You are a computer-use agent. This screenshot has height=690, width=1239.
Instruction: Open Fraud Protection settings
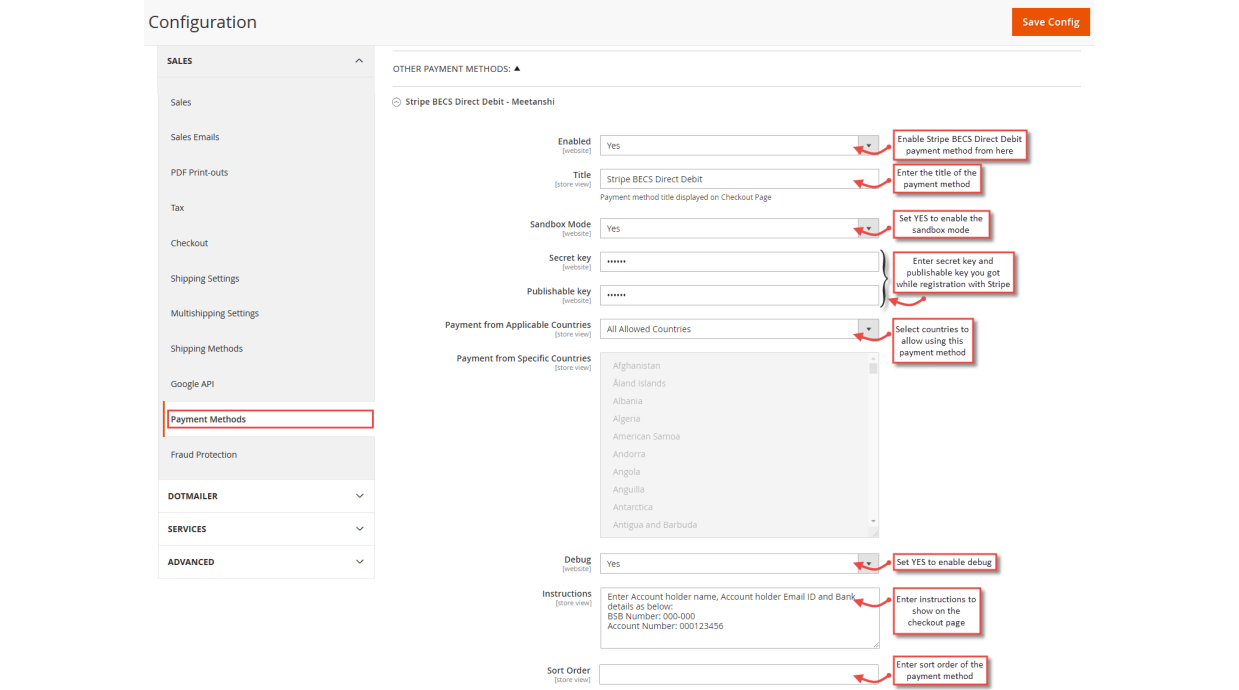click(x=204, y=454)
